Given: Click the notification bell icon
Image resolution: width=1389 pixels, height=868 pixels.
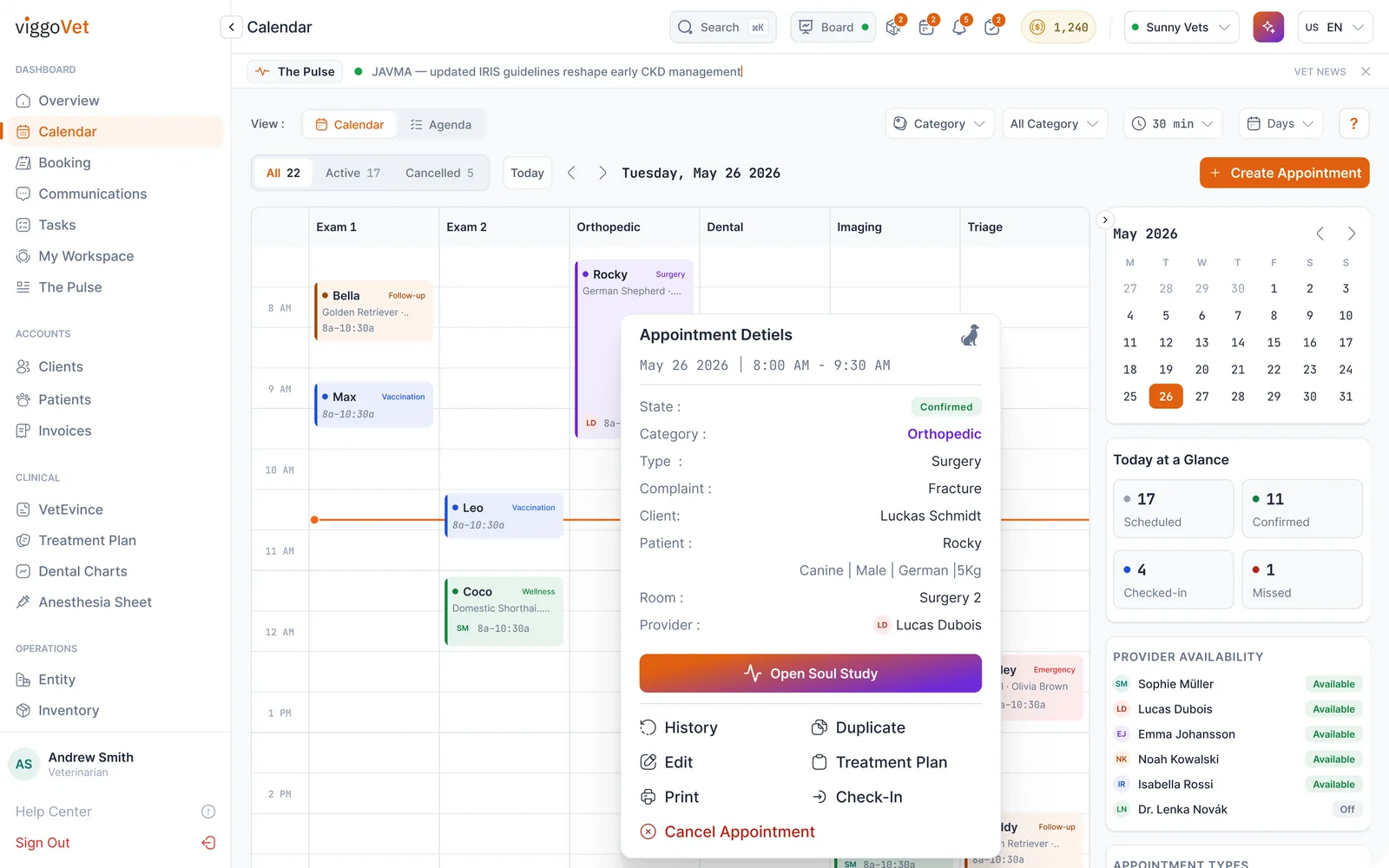Looking at the screenshot, I should tap(959, 27).
